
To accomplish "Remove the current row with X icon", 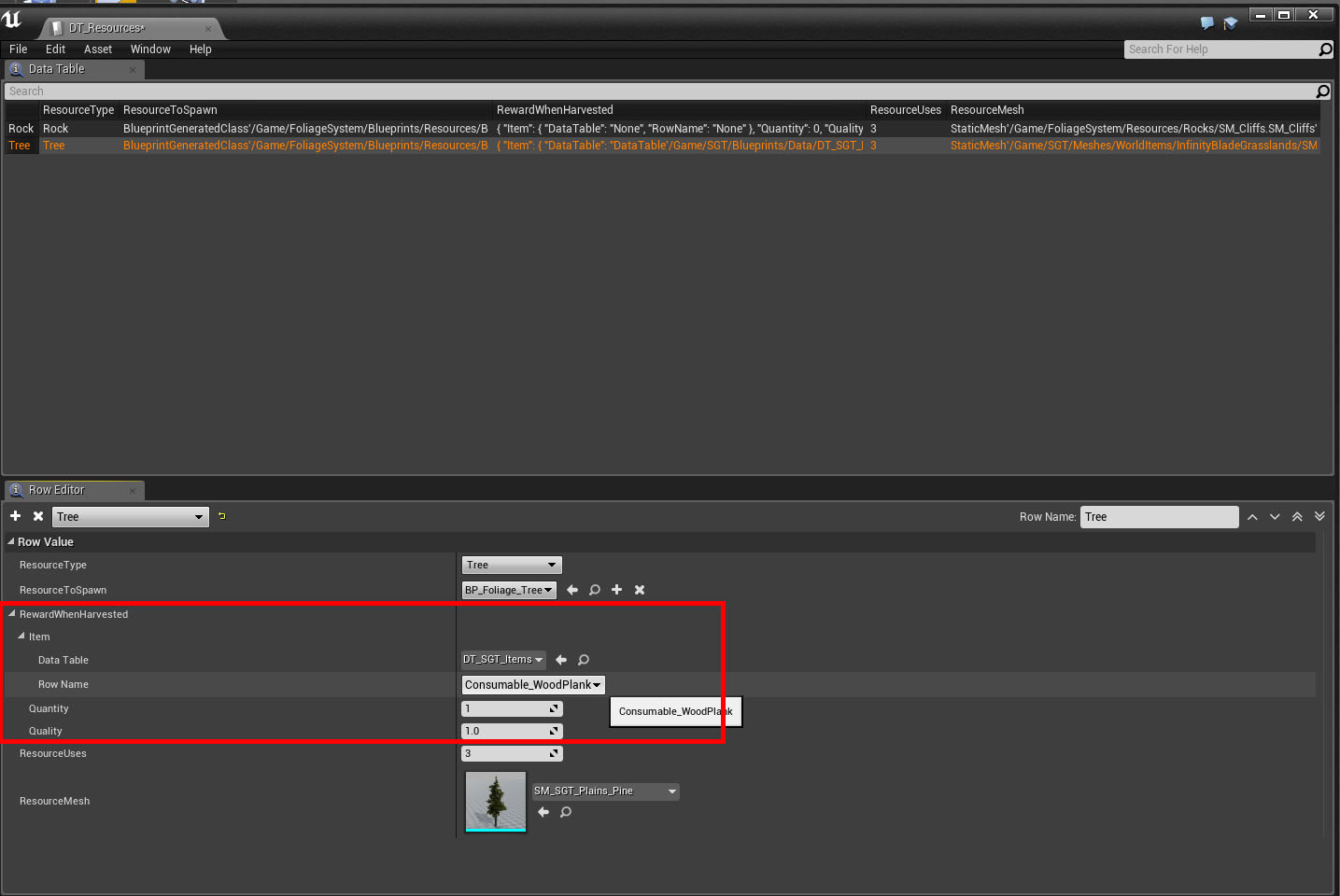I will coord(38,516).
